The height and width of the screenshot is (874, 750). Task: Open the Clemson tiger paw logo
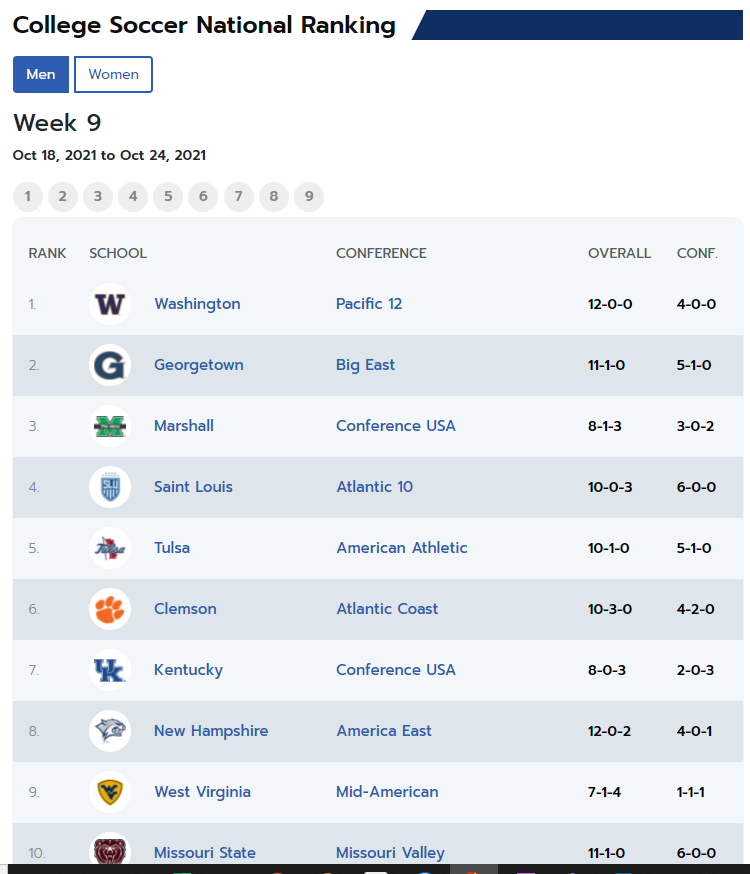tap(110, 609)
